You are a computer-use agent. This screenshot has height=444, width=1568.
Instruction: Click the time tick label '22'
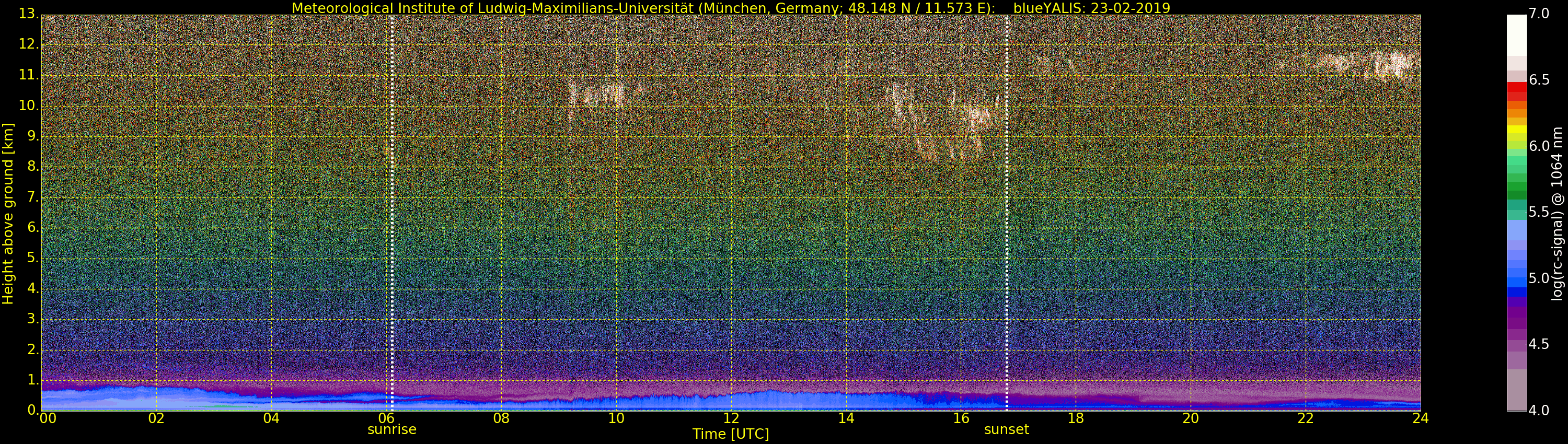[1306, 418]
